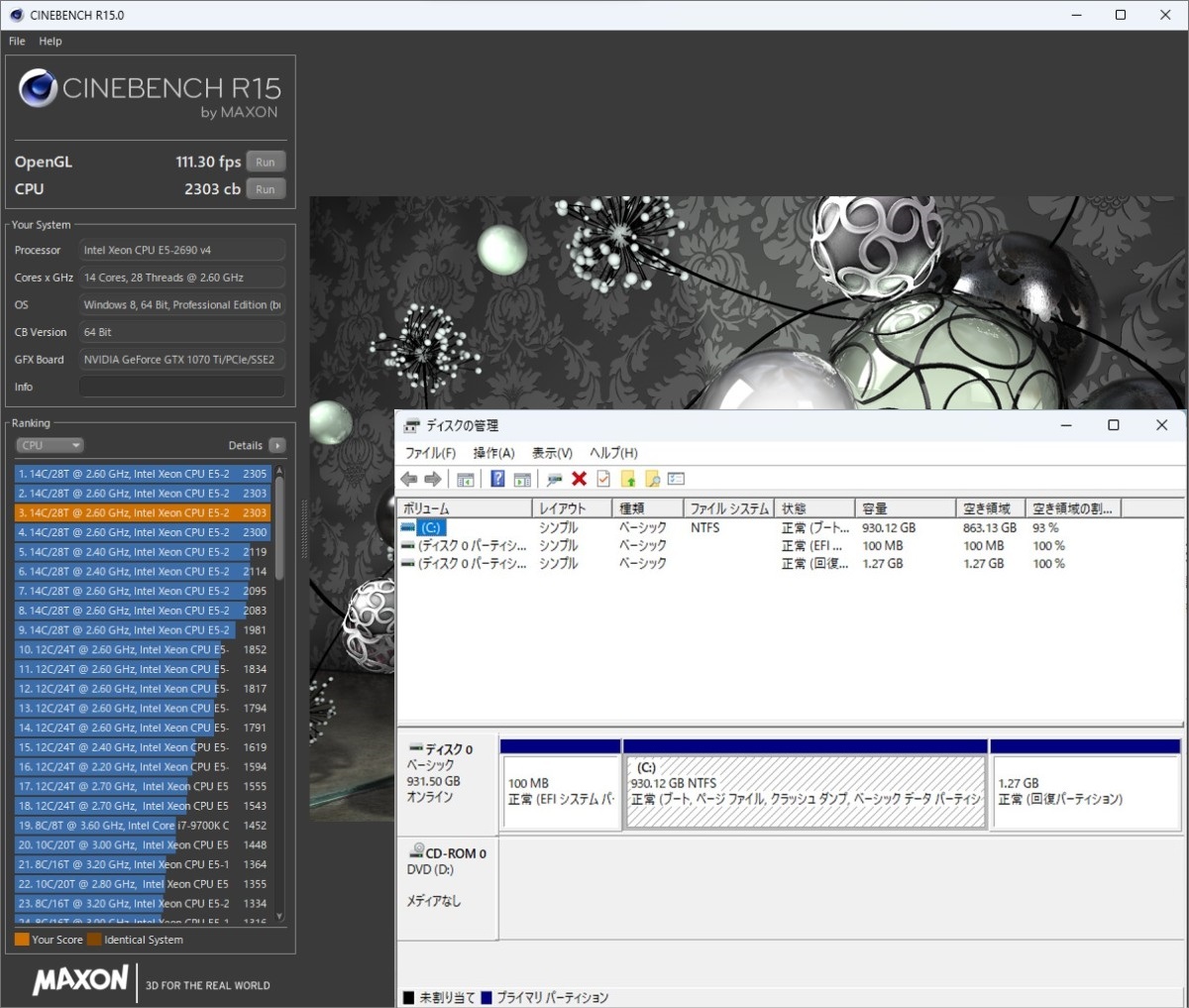Open ファイル(F) menu in Disk Management
The image size is (1189, 1008).
click(430, 453)
